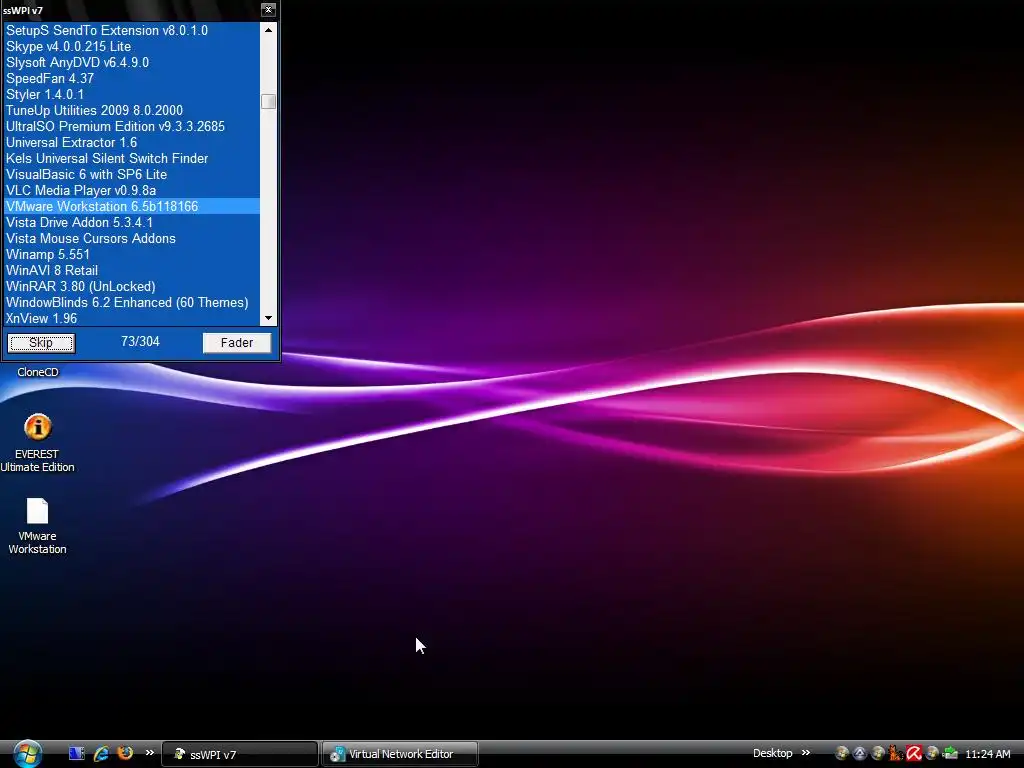Click the Safely Remove Hardware tray icon
This screenshot has height=768, width=1024.
(950, 754)
